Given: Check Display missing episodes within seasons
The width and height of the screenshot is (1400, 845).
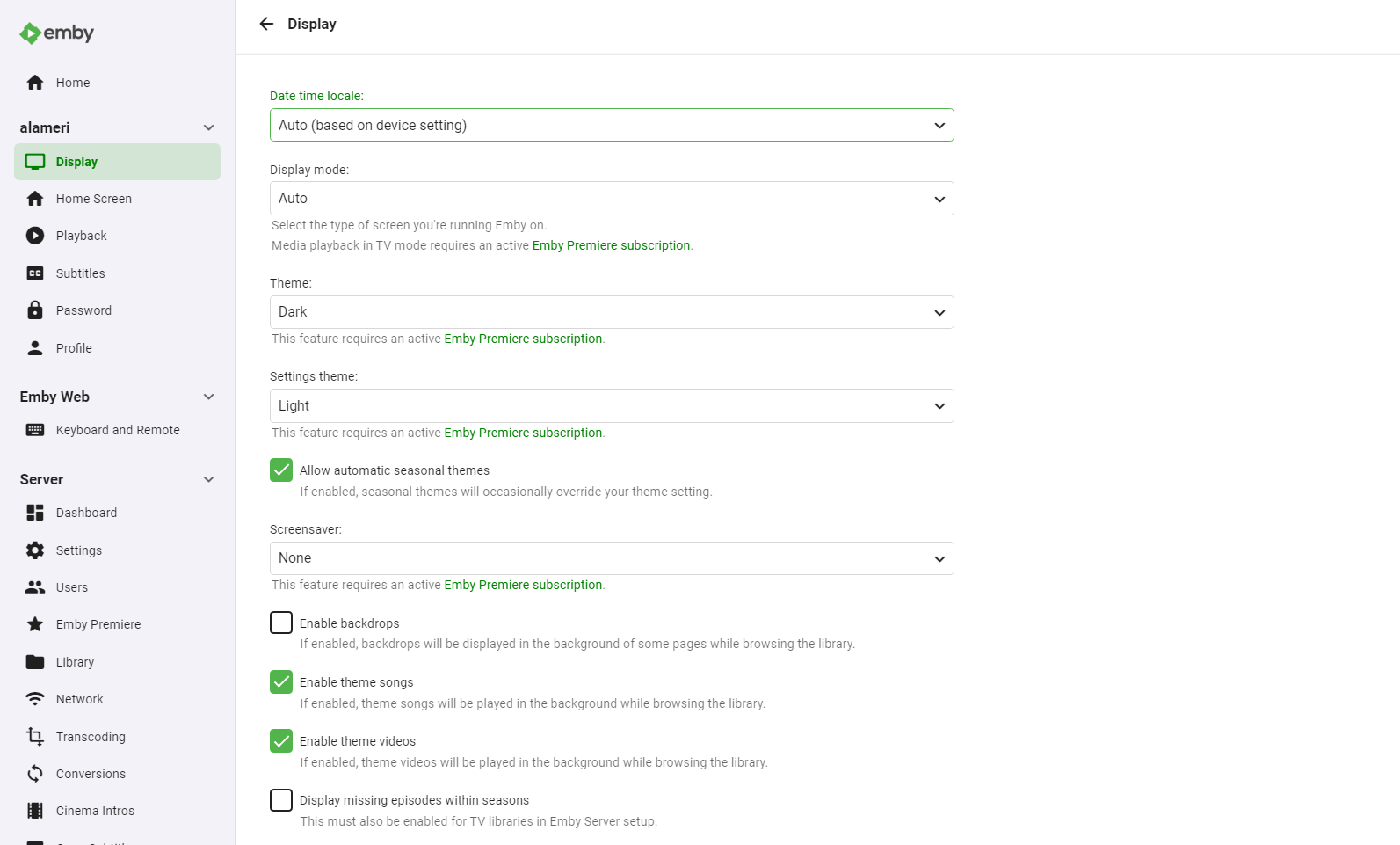Looking at the screenshot, I should click(x=281, y=800).
